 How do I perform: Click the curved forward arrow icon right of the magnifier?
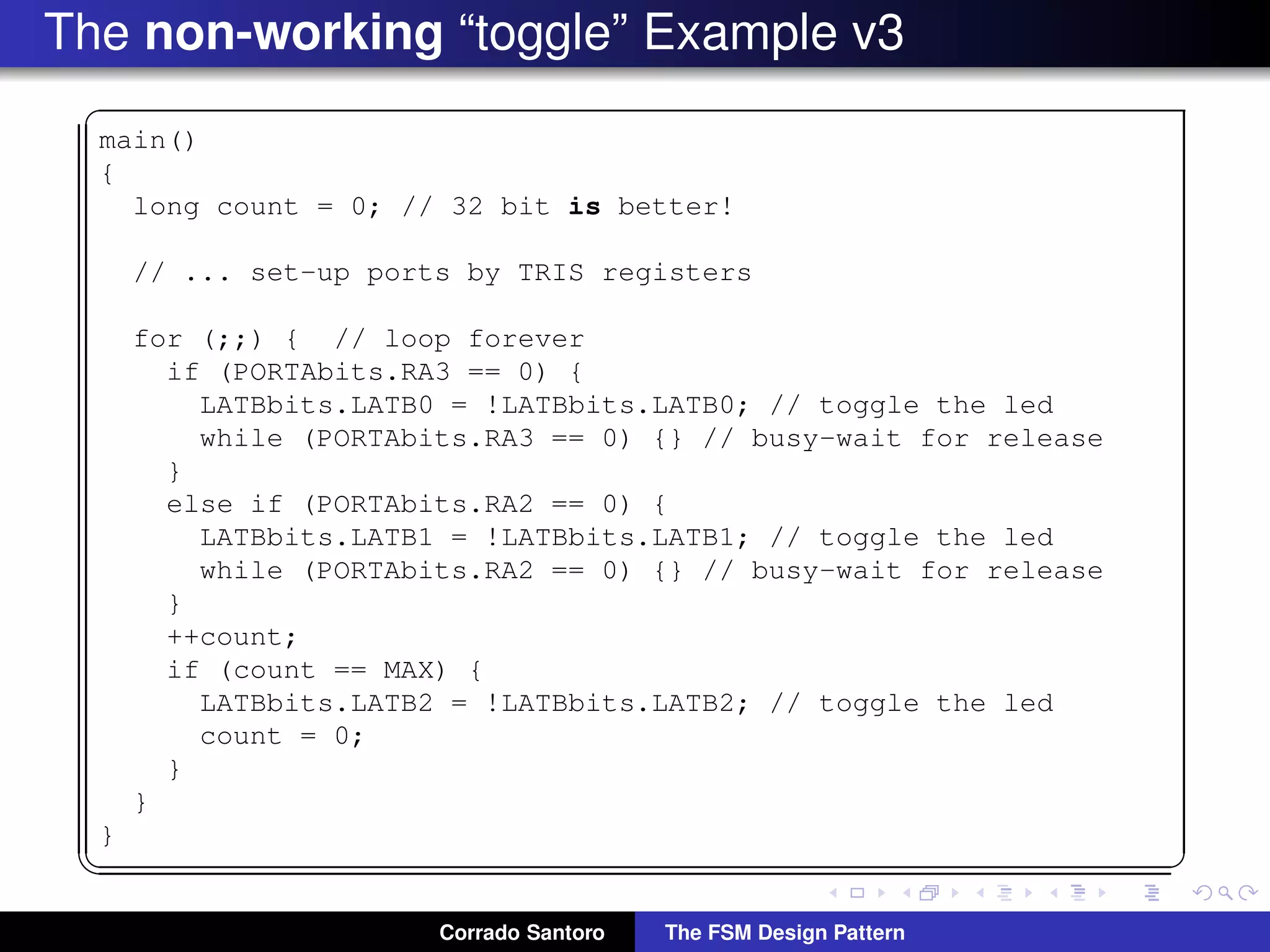click(1248, 892)
